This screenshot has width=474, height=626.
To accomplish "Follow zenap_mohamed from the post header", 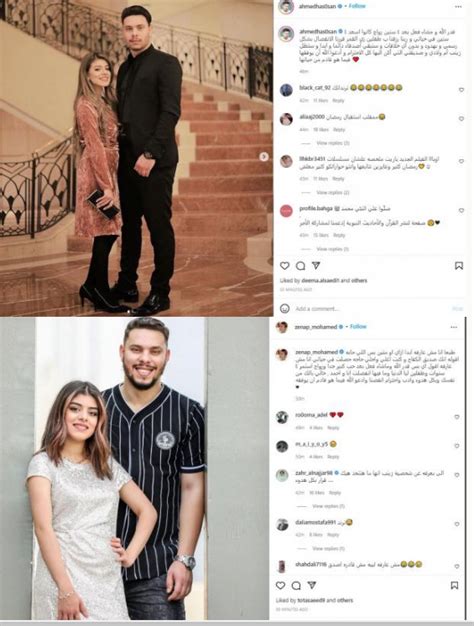I will (358, 327).
